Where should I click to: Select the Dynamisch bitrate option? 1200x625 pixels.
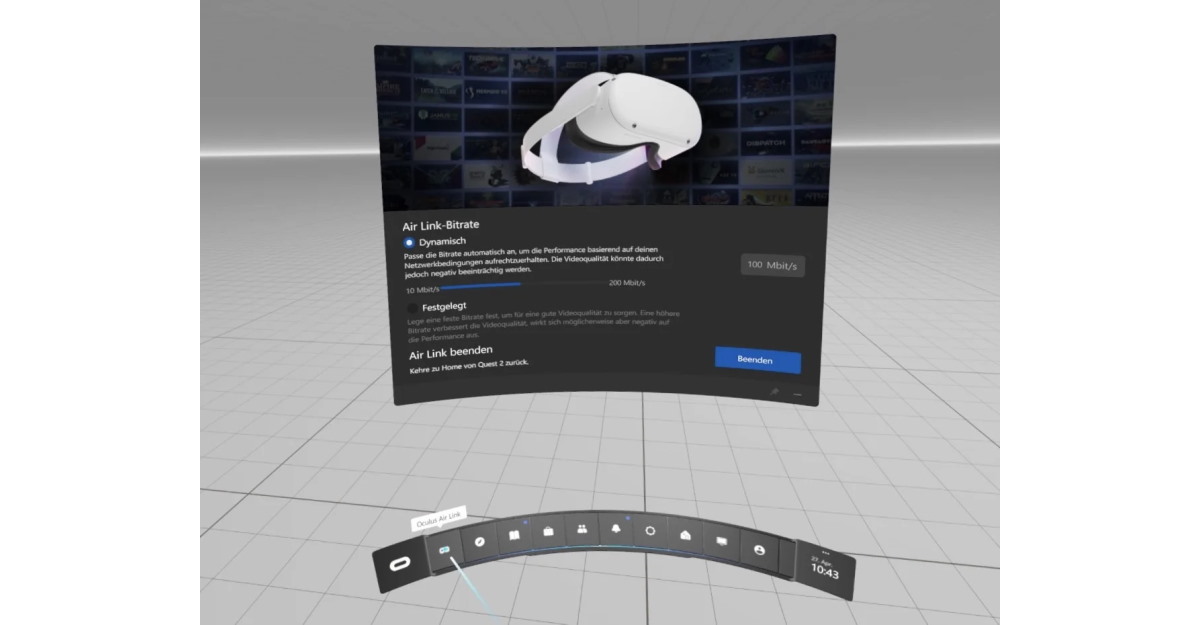(410, 242)
